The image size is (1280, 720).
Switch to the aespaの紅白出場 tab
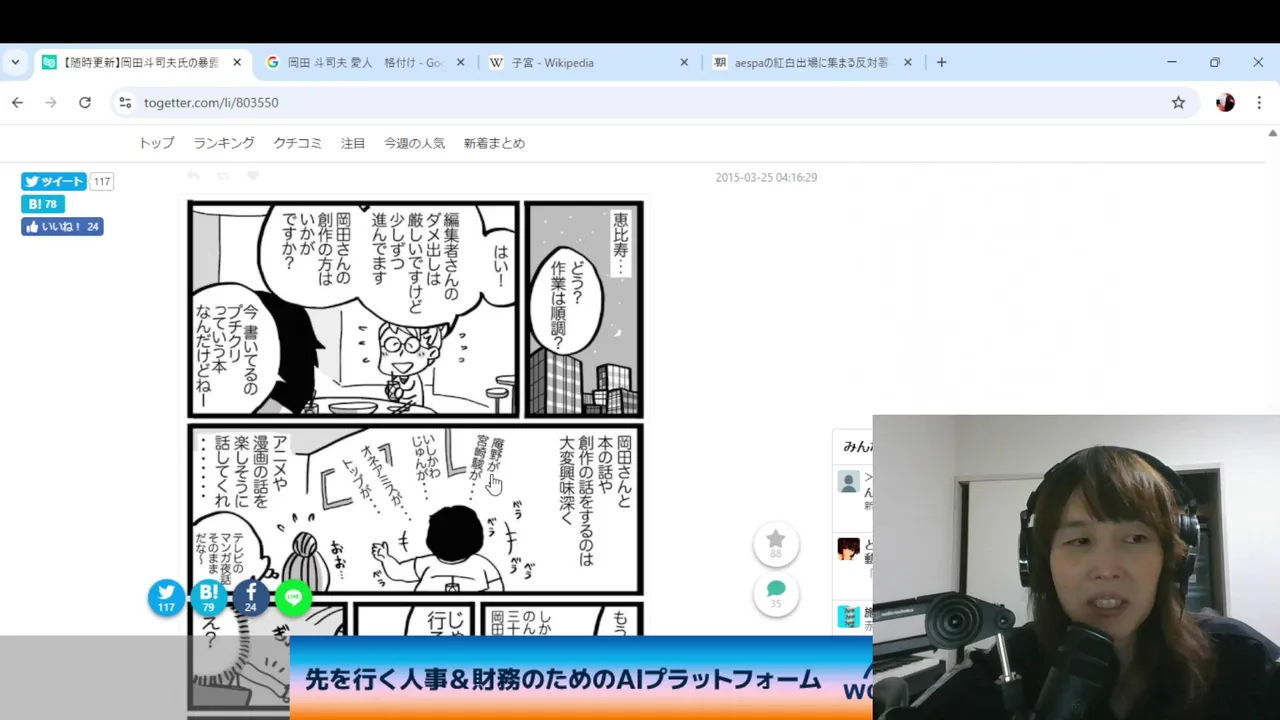tap(812, 62)
